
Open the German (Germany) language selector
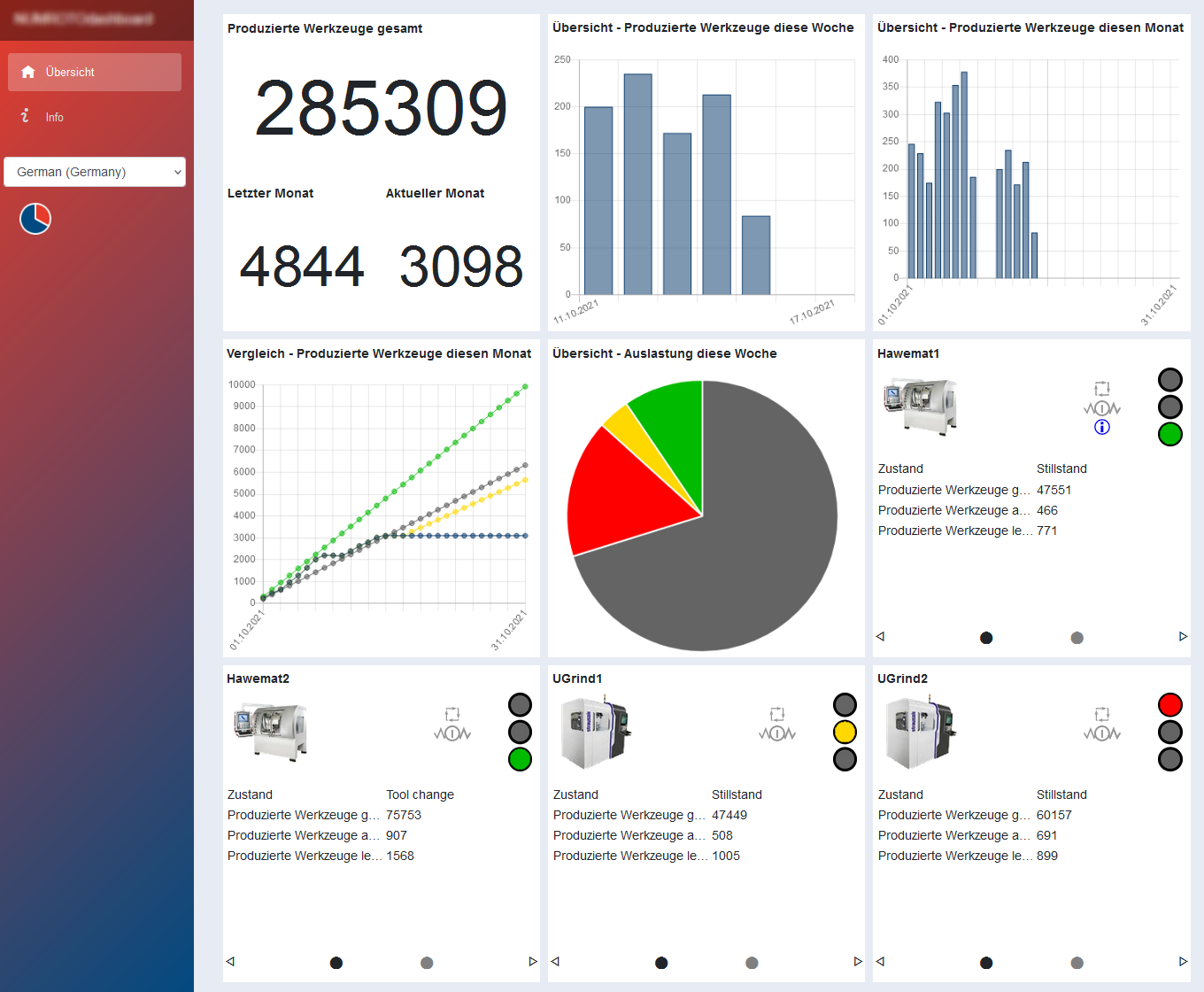pyautogui.click(x=94, y=172)
